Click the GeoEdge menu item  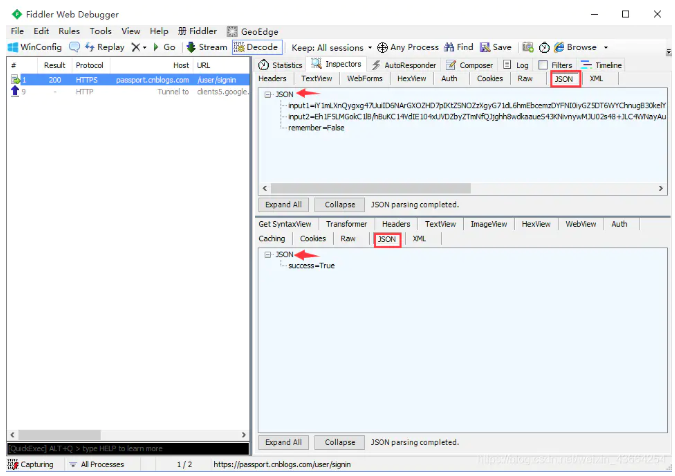pyautogui.click(x=253, y=31)
